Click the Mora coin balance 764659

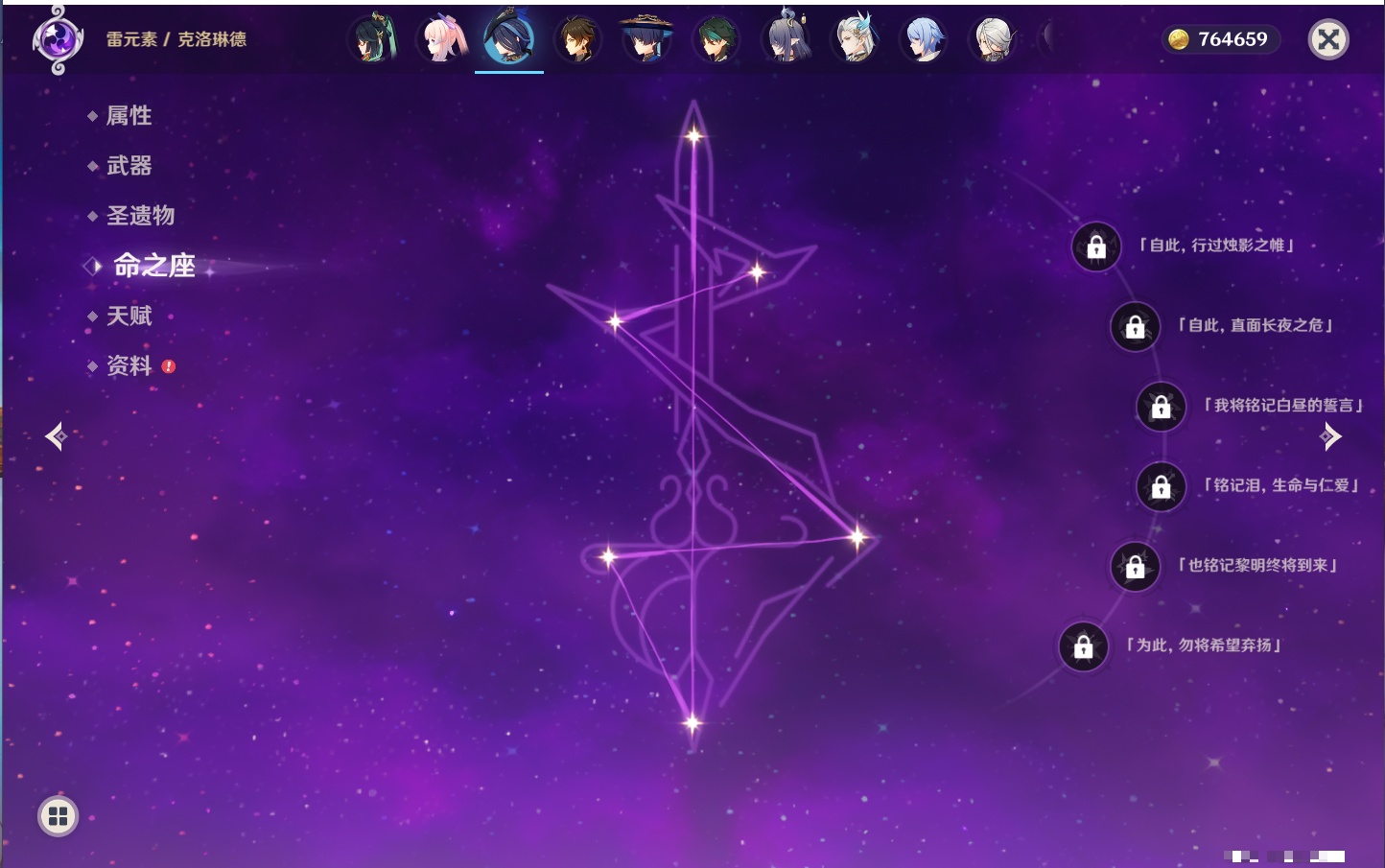(x=1220, y=39)
